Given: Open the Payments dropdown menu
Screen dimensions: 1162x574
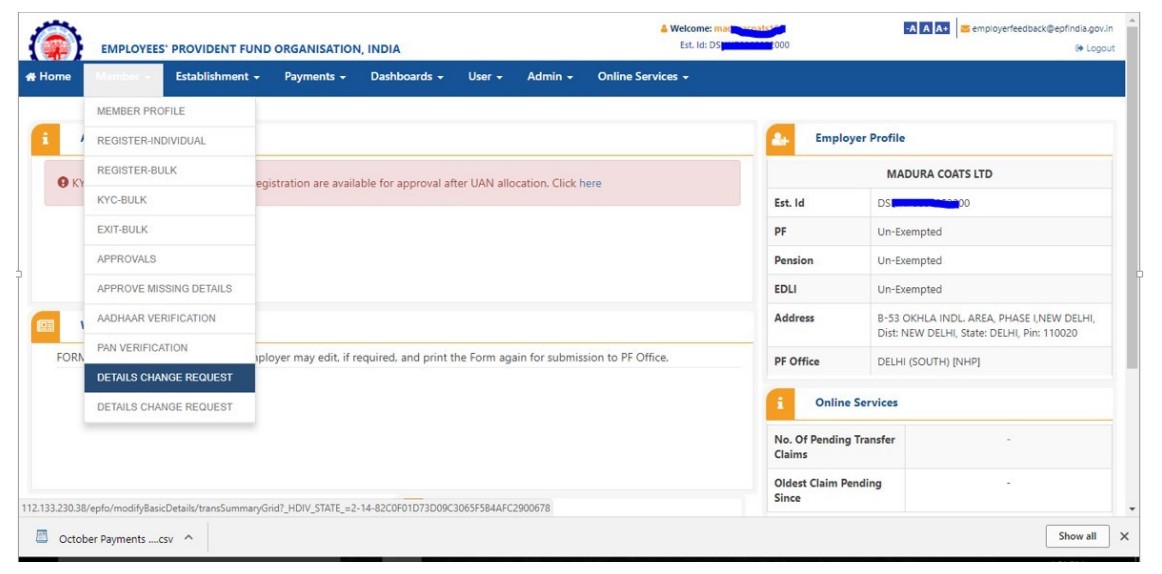Looking at the screenshot, I should [315, 77].
